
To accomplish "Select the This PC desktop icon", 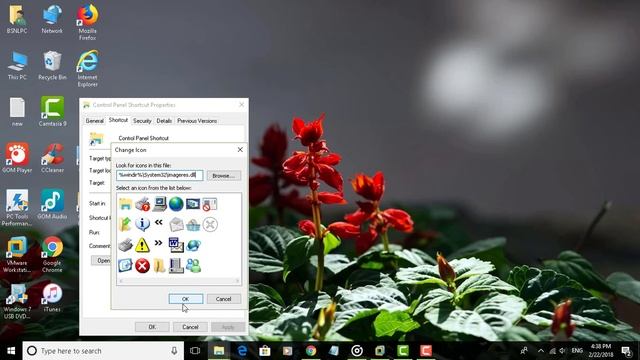I will click(17, 65).
